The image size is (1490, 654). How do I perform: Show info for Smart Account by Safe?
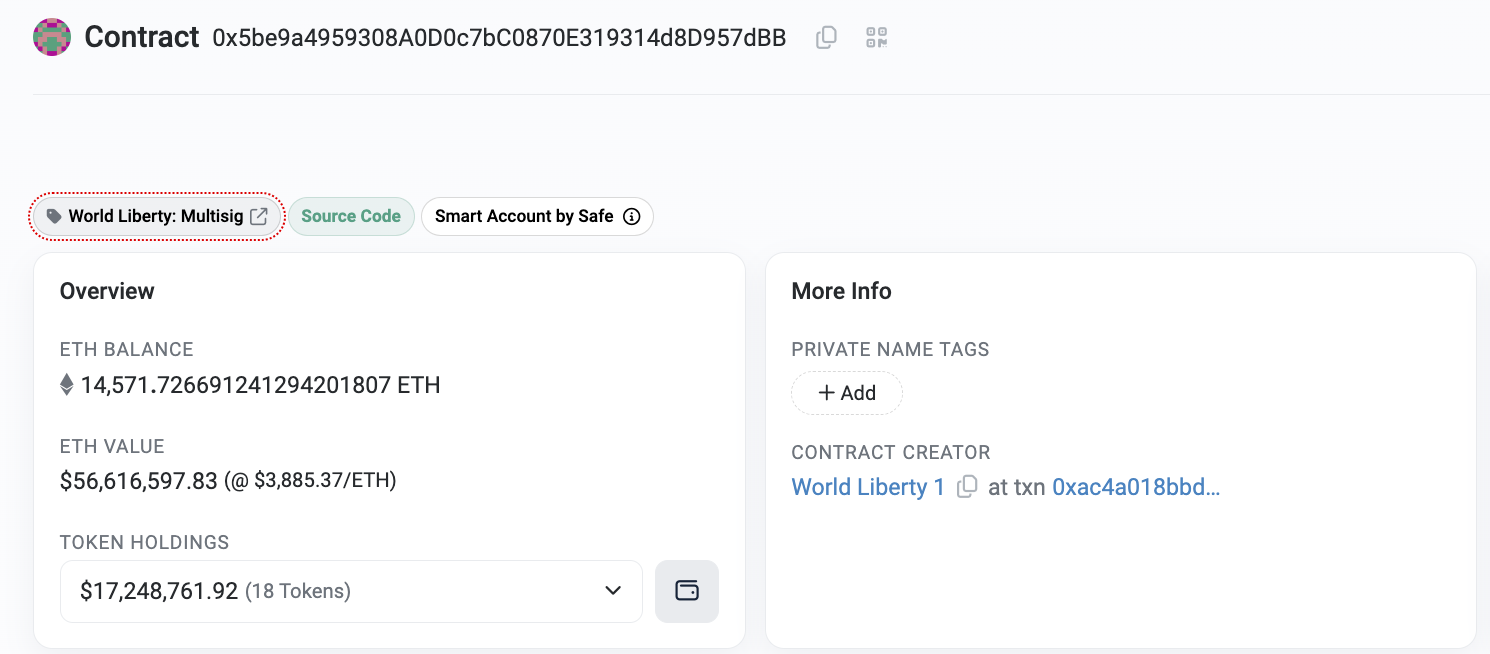coord(632,216)
